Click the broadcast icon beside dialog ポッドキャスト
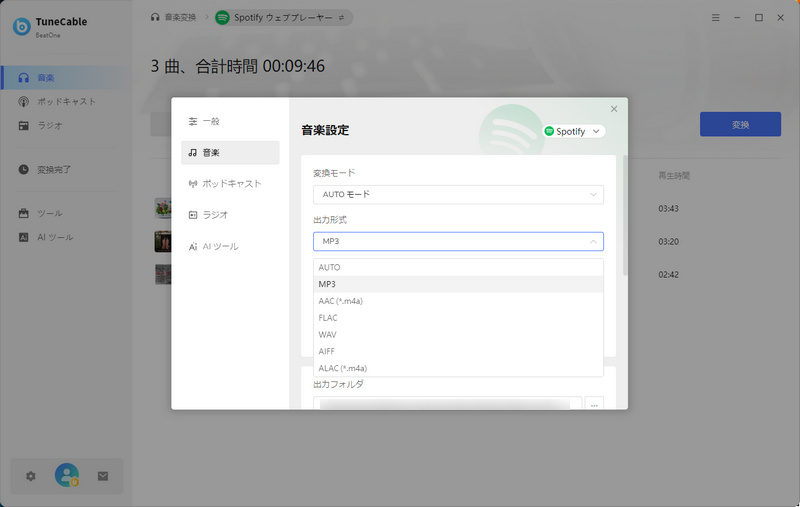The height and width of the screenshot is (507, 800). (192, 184)
